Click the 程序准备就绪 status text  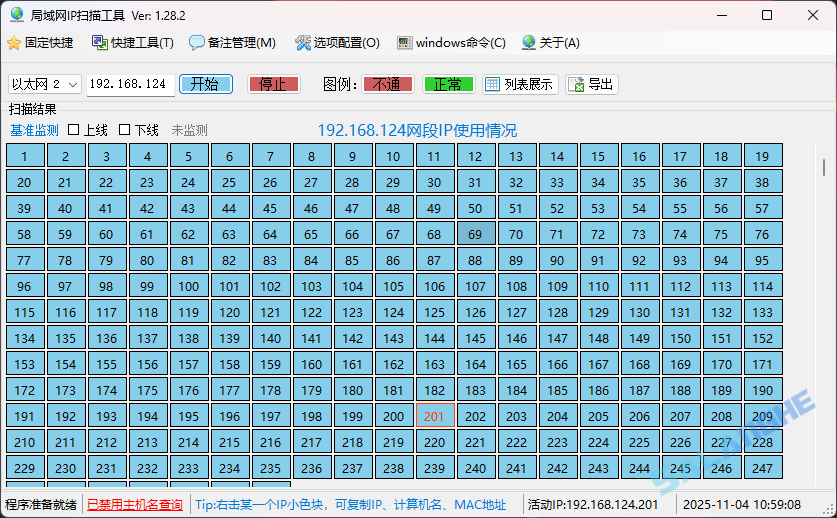41,504
